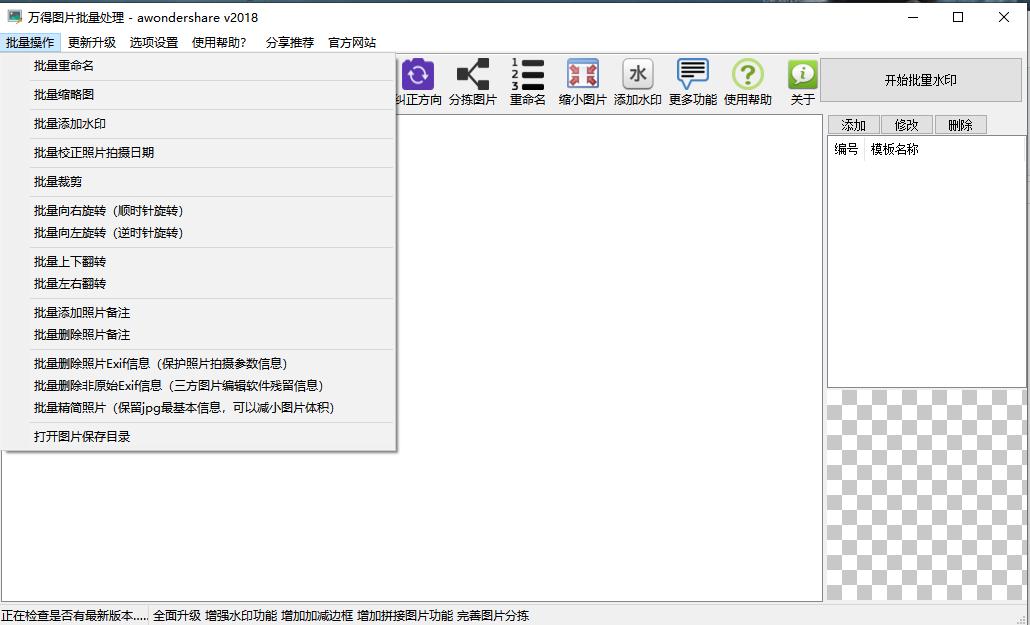The image size is (1030, 625).
Task: Click the 修改 template modify button
Action: [906, 124]
